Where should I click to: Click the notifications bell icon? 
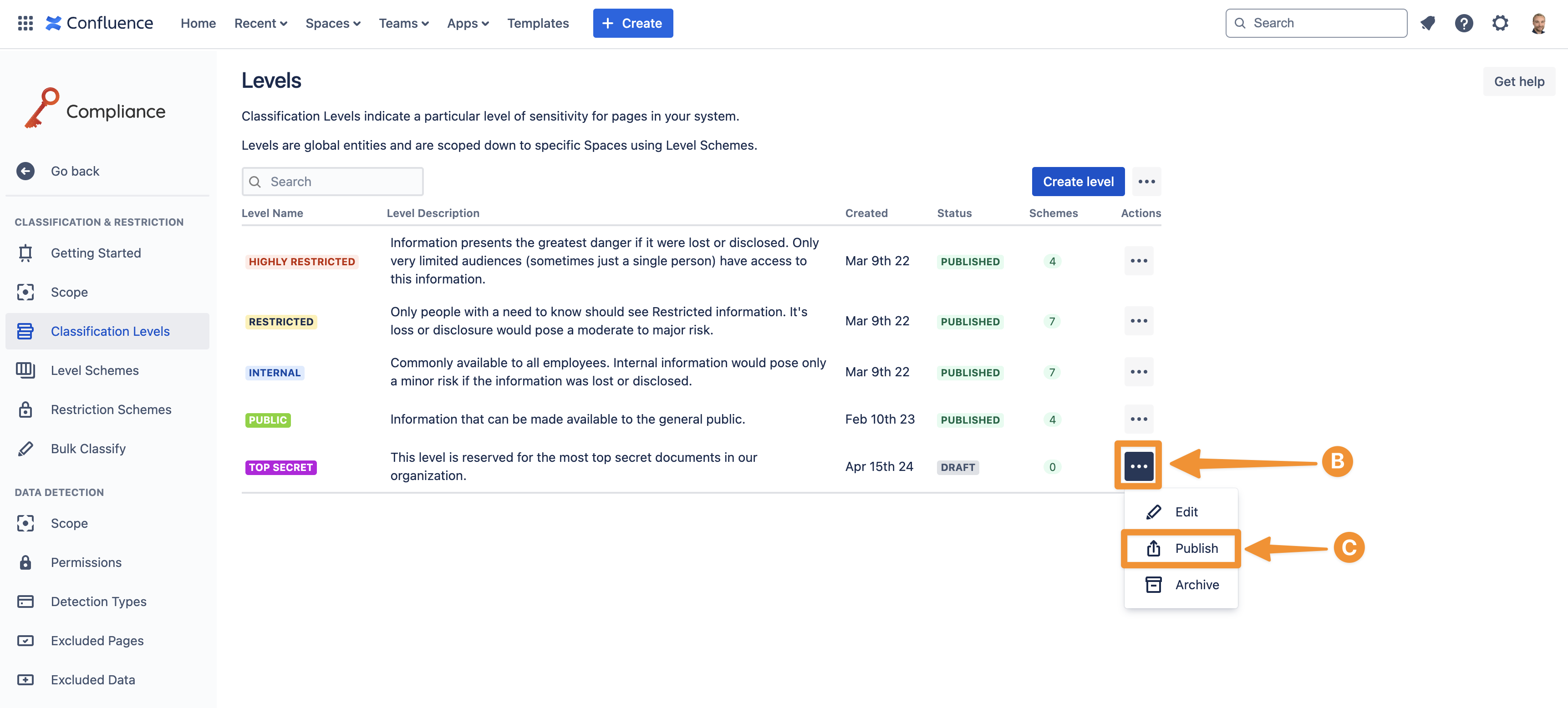(x=1427, y=23)
